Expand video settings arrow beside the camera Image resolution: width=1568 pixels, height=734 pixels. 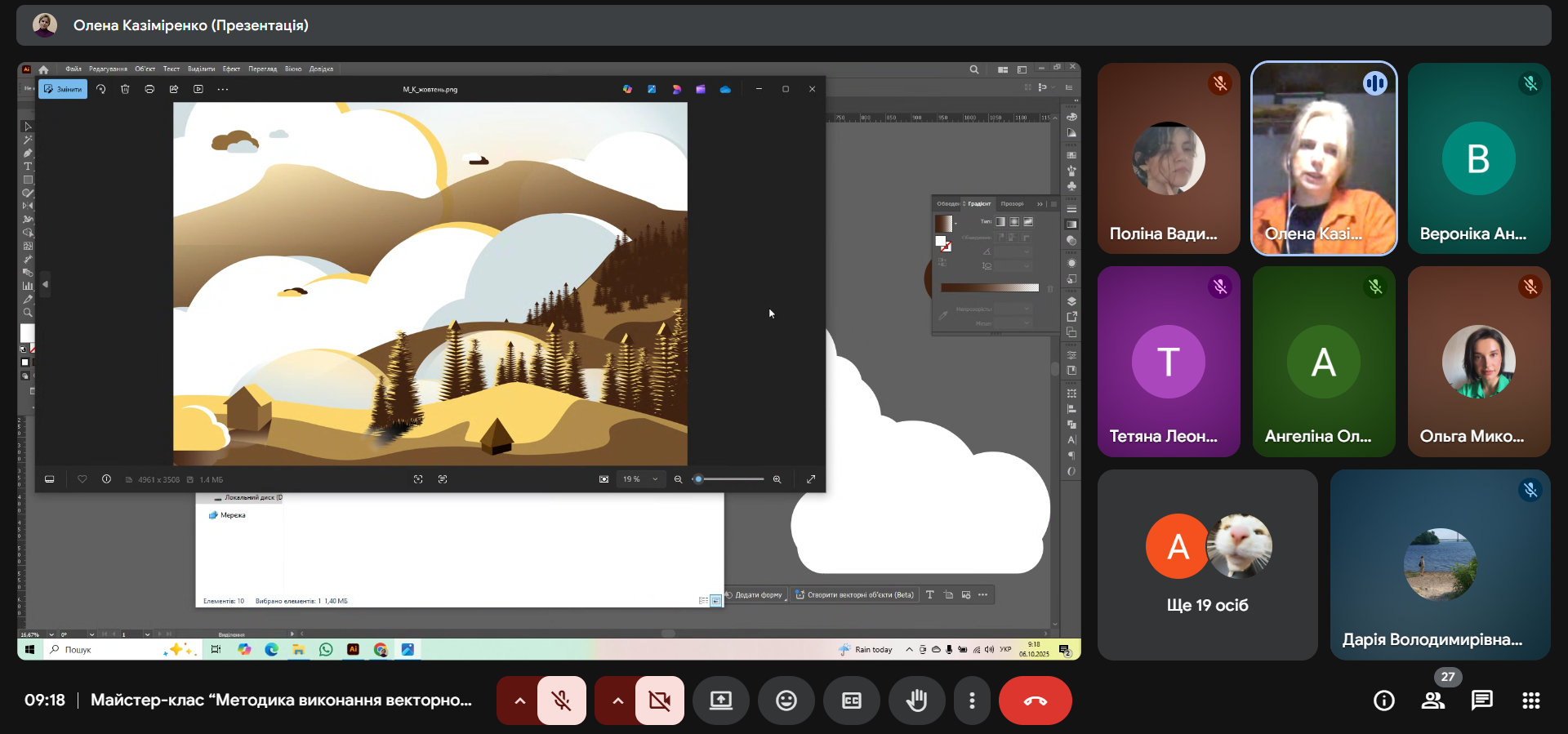617,701
